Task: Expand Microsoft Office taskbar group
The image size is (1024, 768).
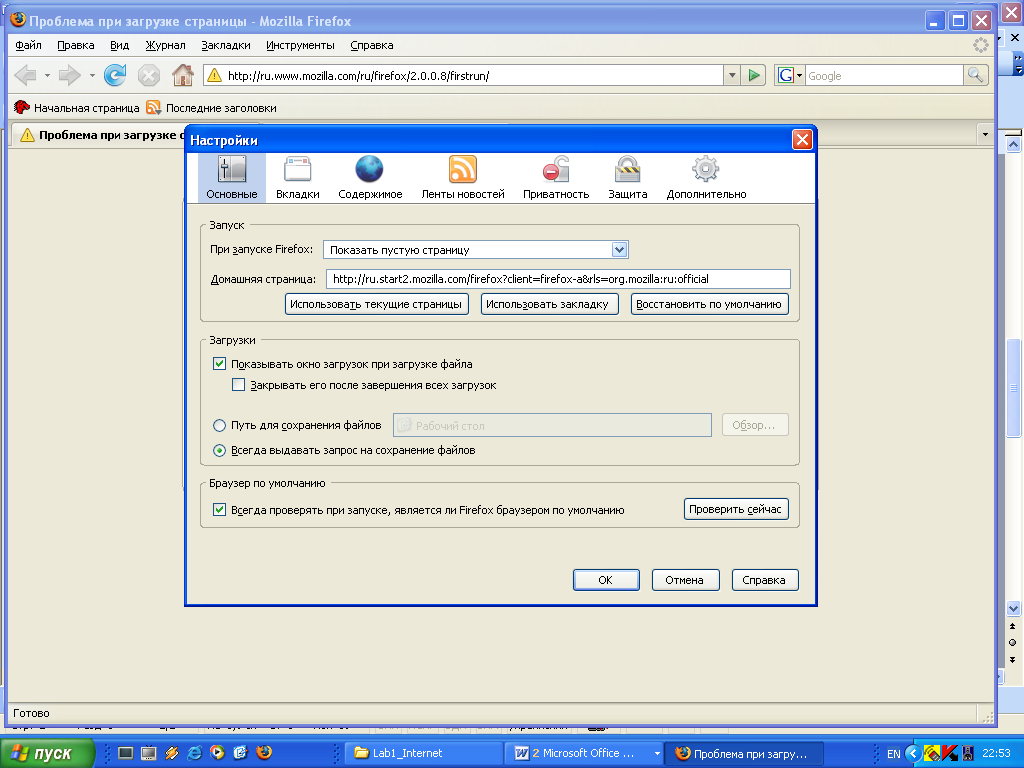Action: (656, 753)
